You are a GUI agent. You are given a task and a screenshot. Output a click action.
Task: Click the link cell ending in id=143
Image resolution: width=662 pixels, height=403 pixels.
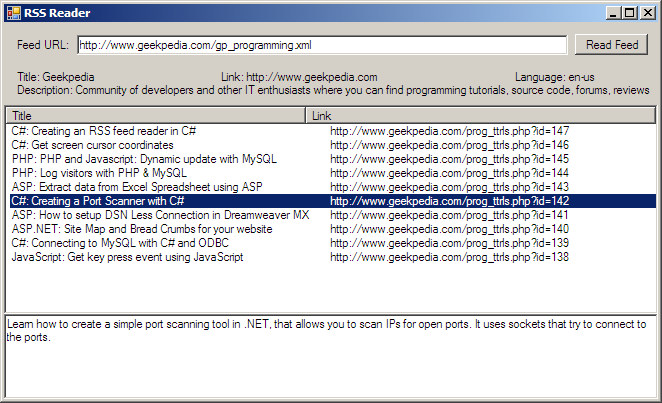pos(450,187)
